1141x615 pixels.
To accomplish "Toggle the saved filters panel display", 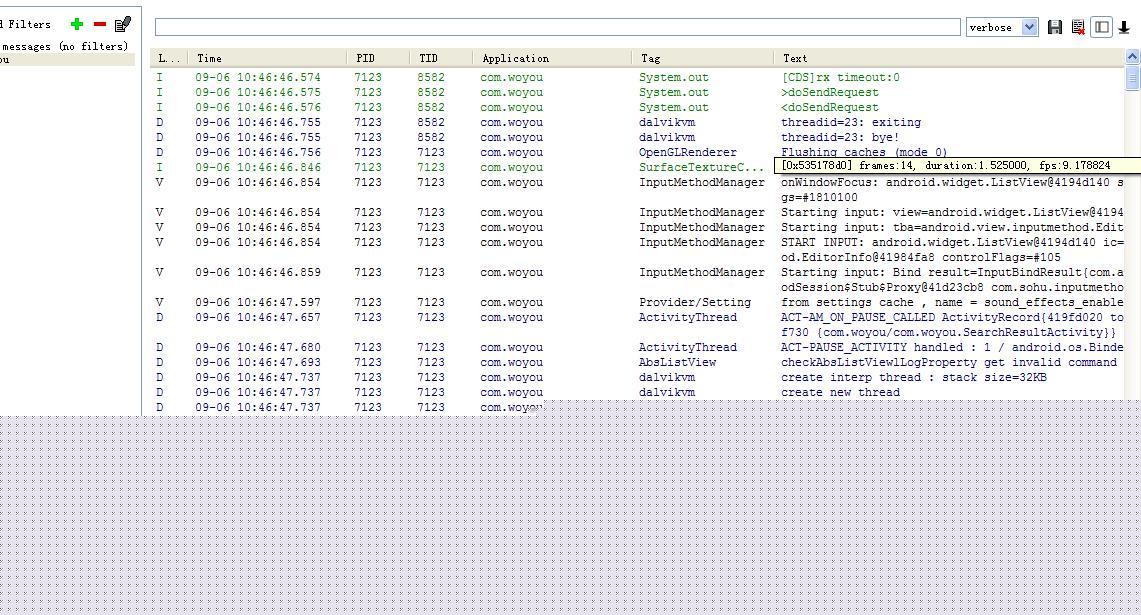I will (x=1102, y=27).
